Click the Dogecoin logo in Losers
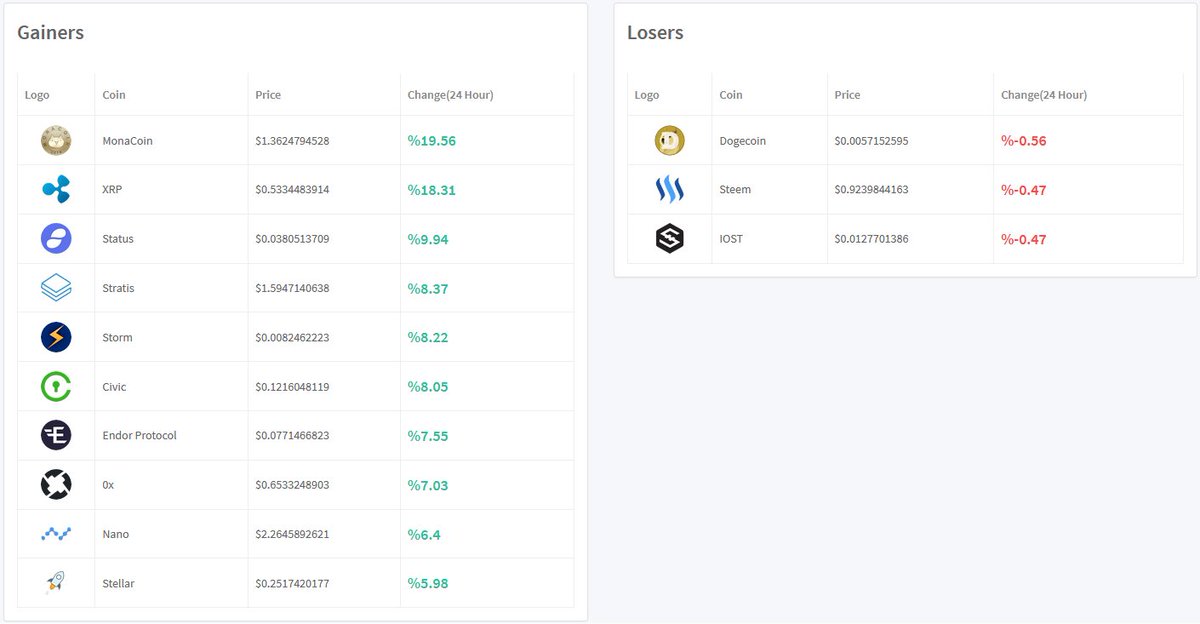Image resolution: width=1200 pixels, height=624 pixels. [x=669, y=140]
